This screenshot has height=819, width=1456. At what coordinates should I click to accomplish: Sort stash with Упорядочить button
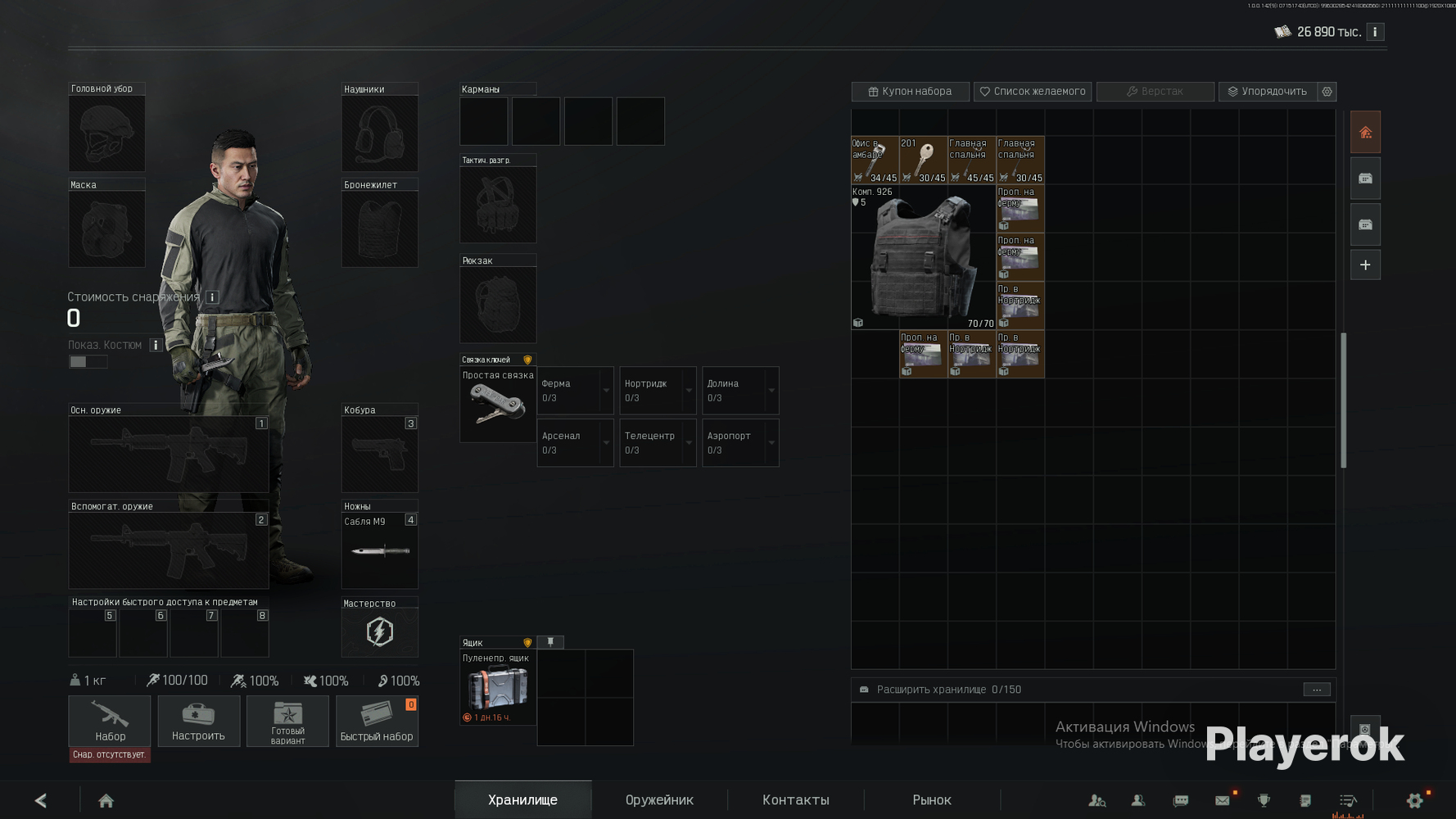point(1268,92)
